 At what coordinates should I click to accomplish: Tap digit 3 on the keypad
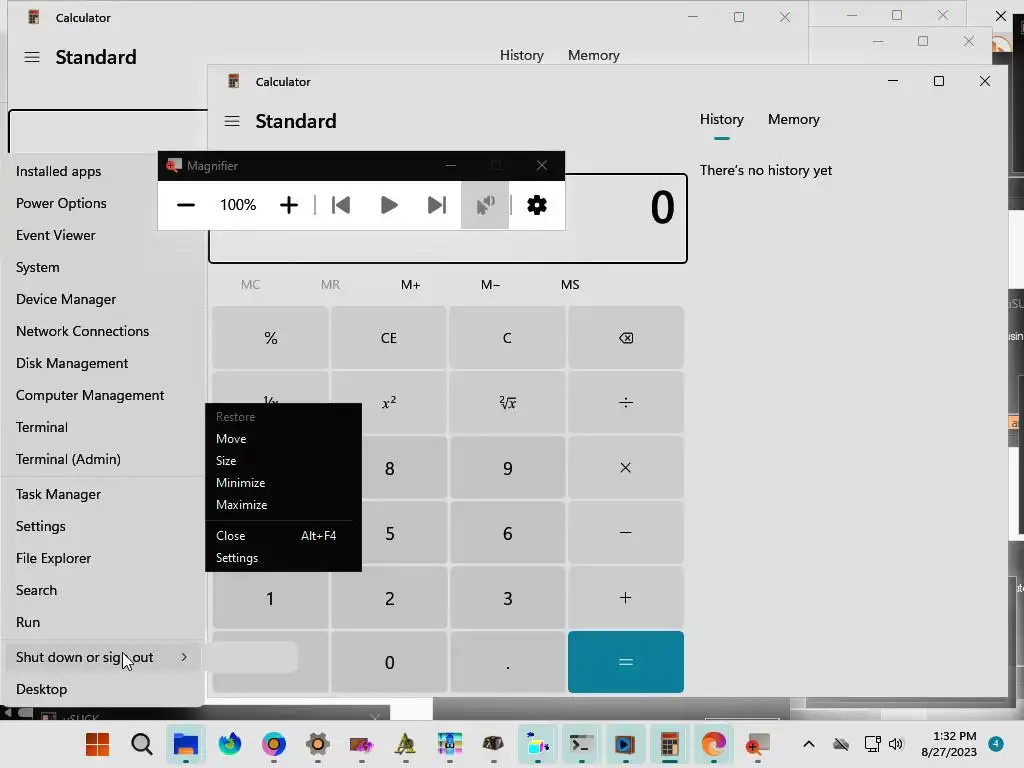click(x=507, y=598)
